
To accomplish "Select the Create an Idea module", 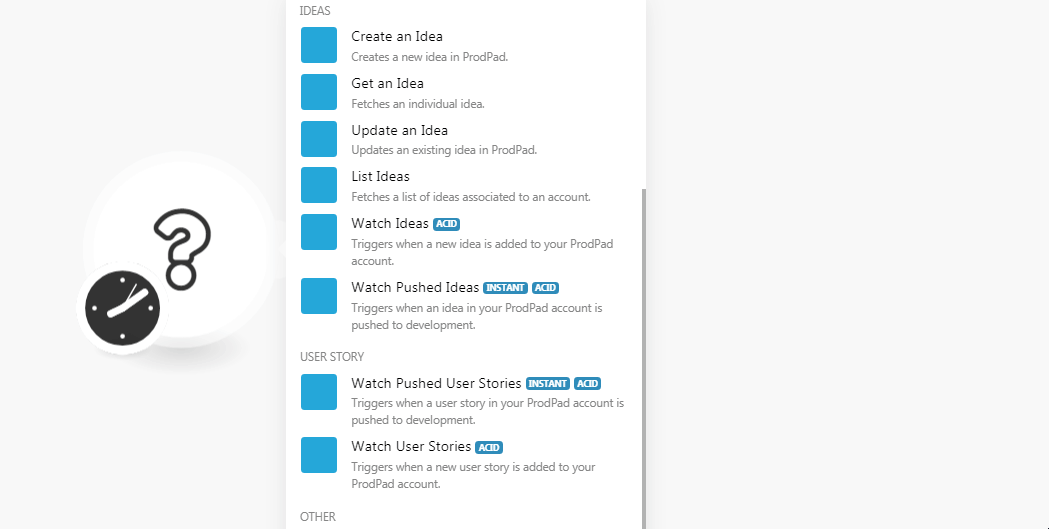I will [396, 37].
